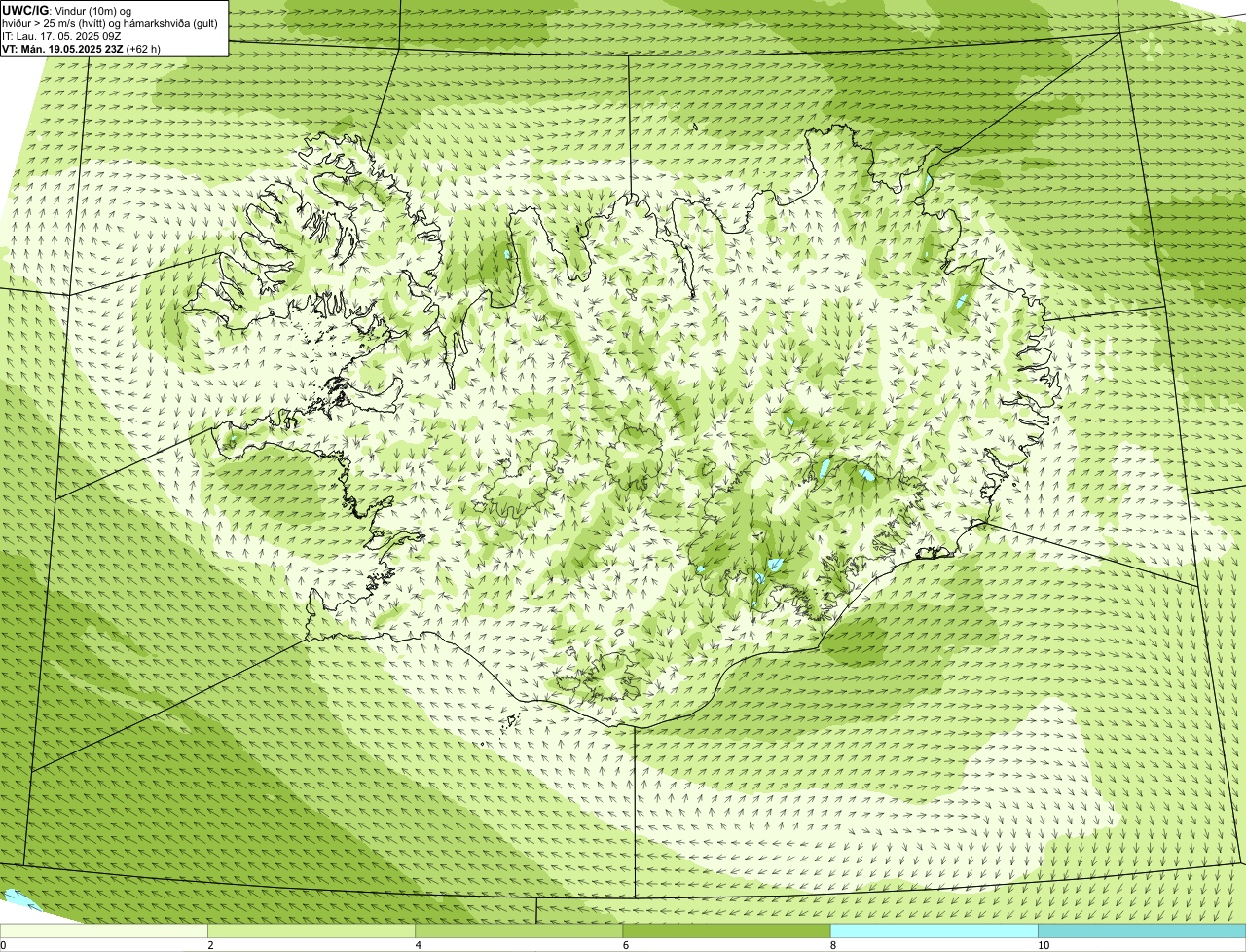Click the scale label '6' on the color bar
Image resolution: width=1246 pixels, height=952 pixels.
tap(625, 945)
